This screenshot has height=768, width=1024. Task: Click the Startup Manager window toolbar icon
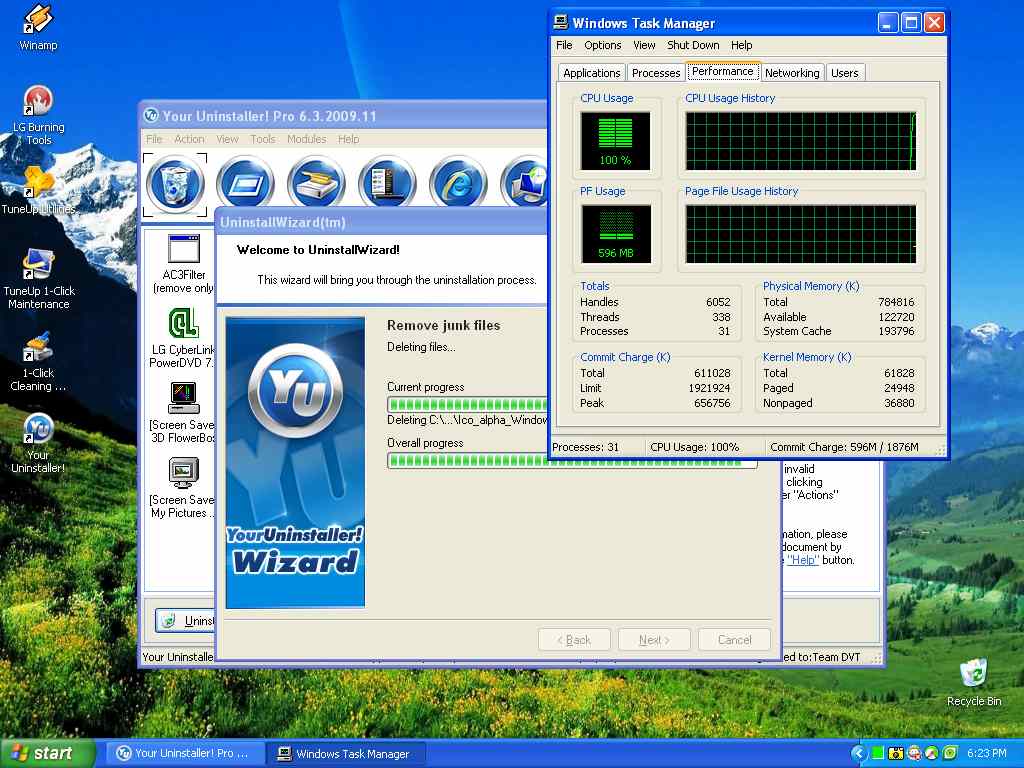[246, 184]
